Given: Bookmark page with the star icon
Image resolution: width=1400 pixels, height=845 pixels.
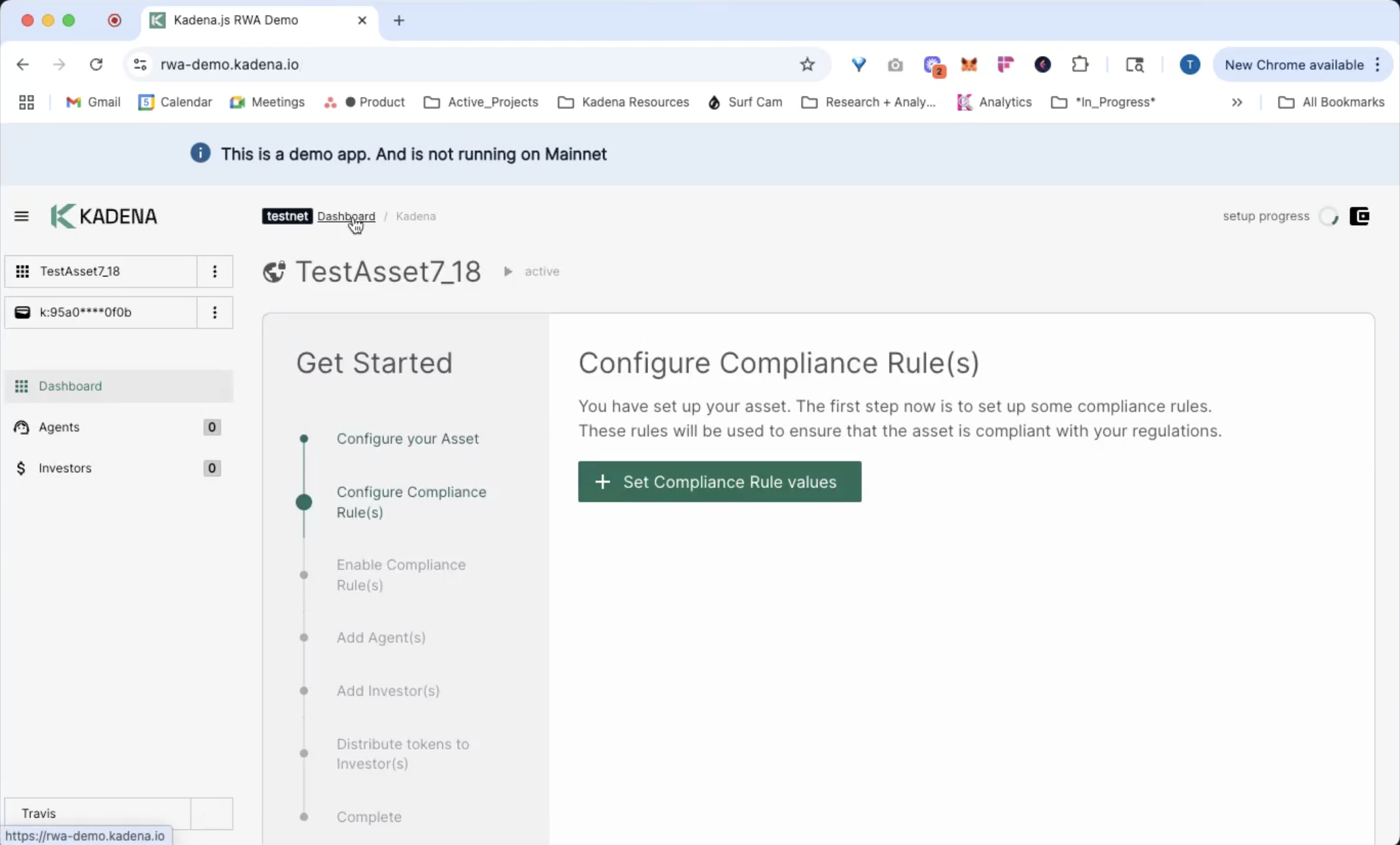Looking at the screenshot, I should coord(807,65).
